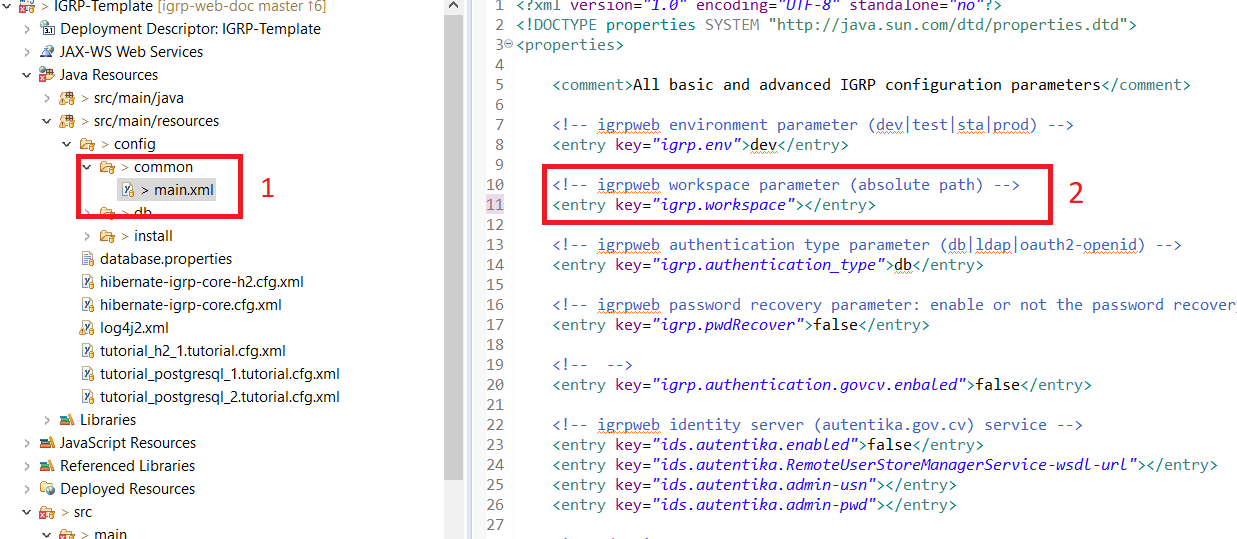Expand the JAX-WS Web Services node

point(26,52)
